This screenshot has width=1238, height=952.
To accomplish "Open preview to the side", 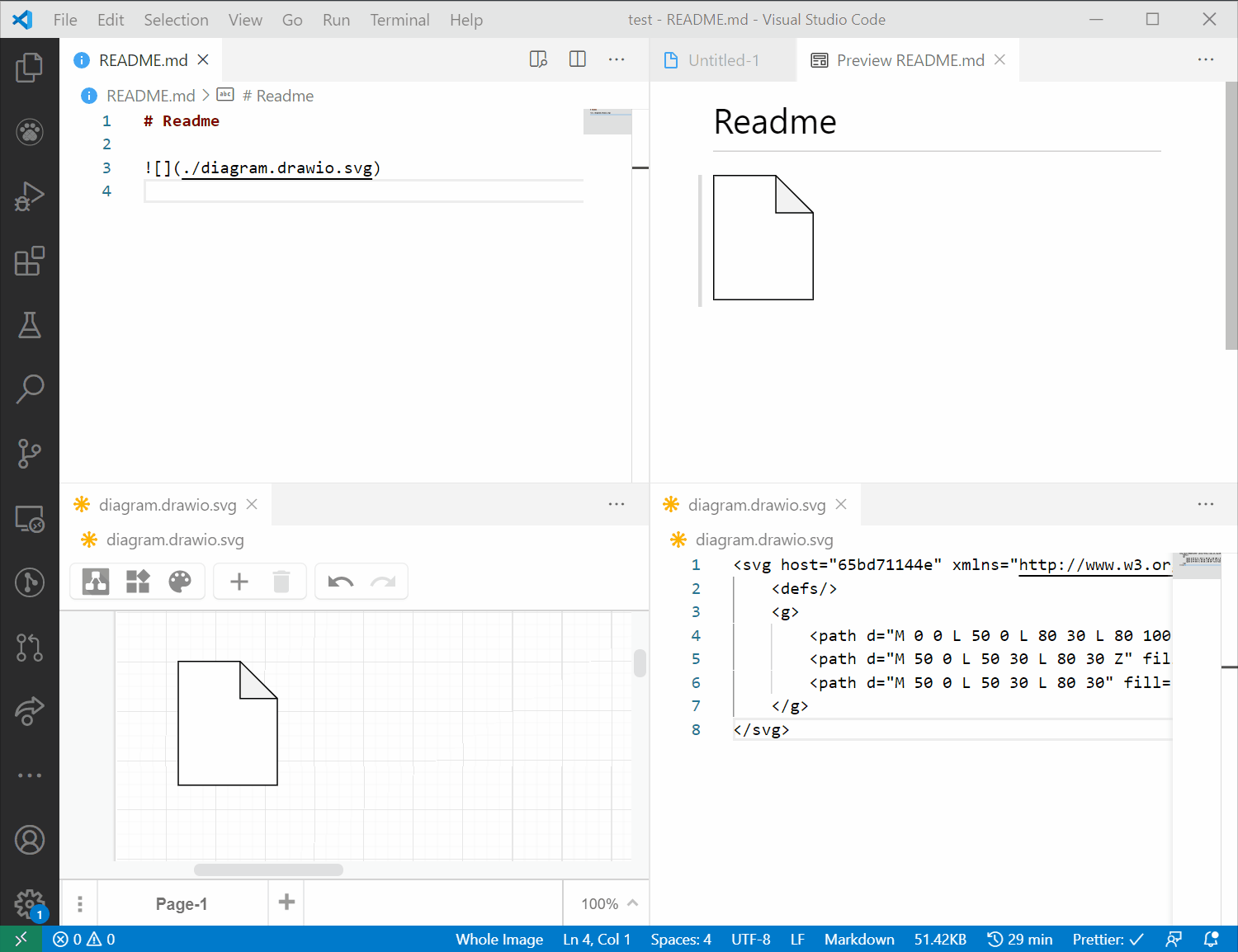I will (x=538, y=59).
